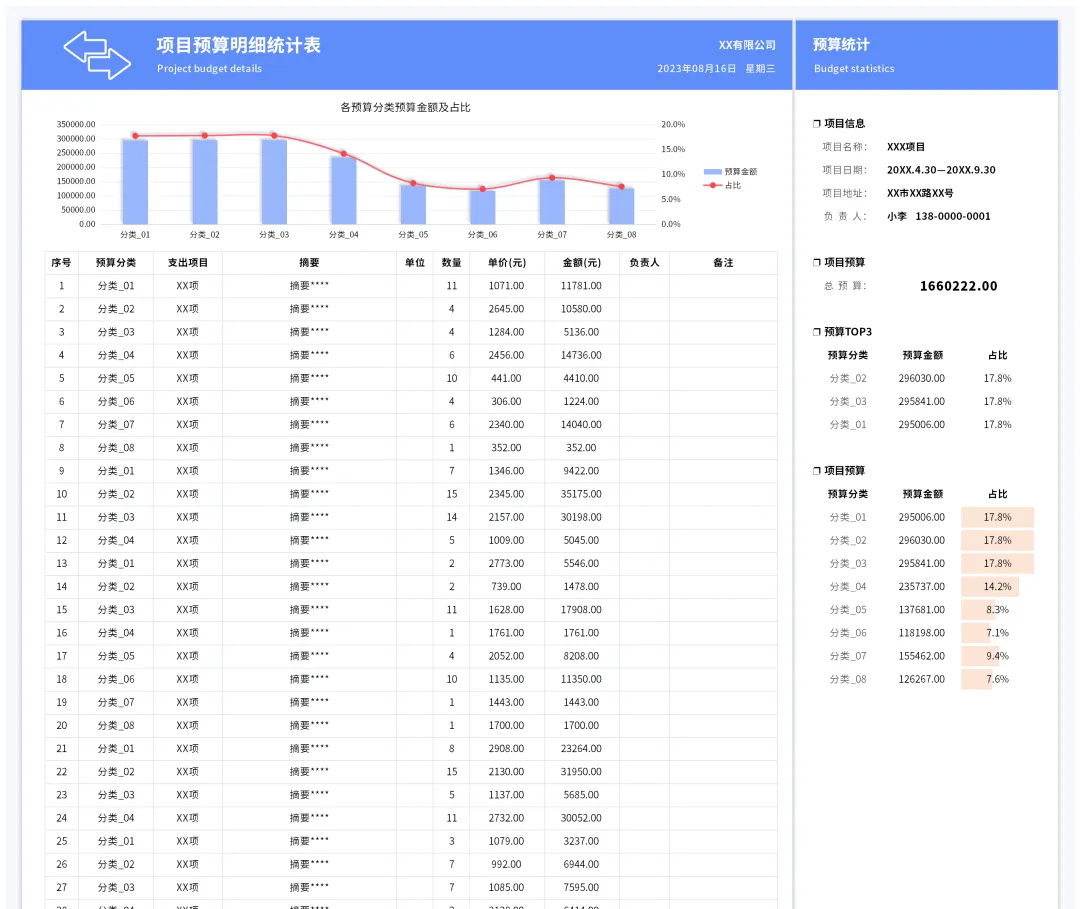Select the 摘要 column header

point(309,262)
